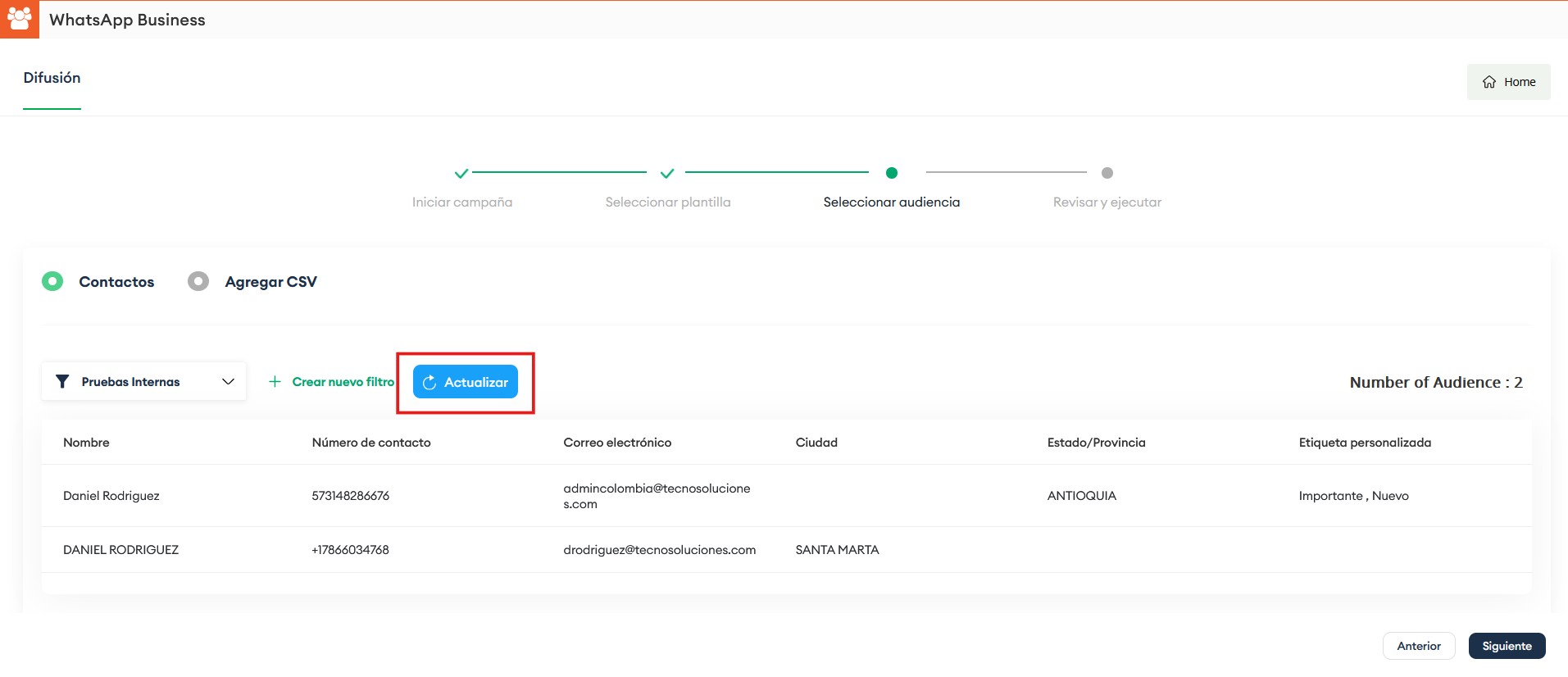This screenshot has width=1568, height=677.
Task: Switch to the Difusión tab
Action: coord(52,78)
